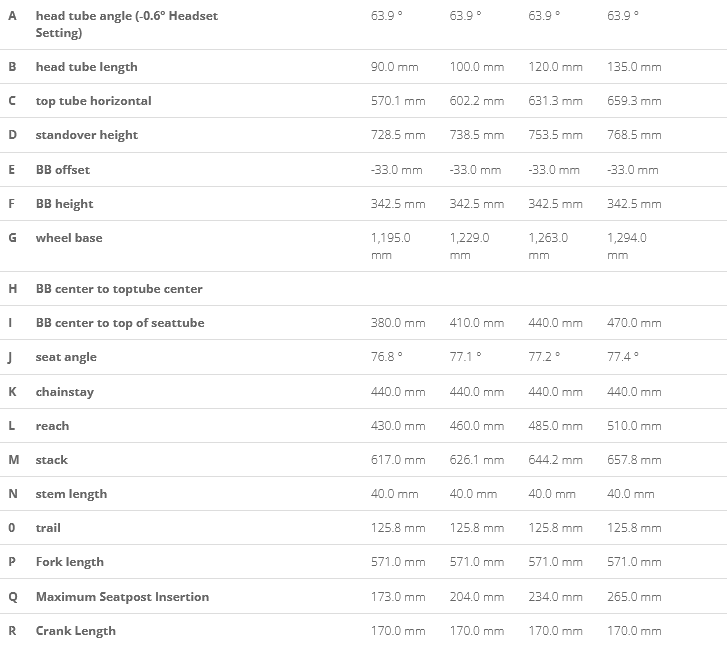Click the Crank Length label

point(76,631)
